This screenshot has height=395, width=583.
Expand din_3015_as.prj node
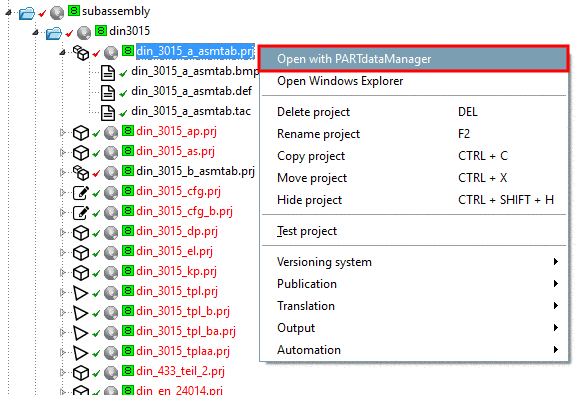[62, 152]
